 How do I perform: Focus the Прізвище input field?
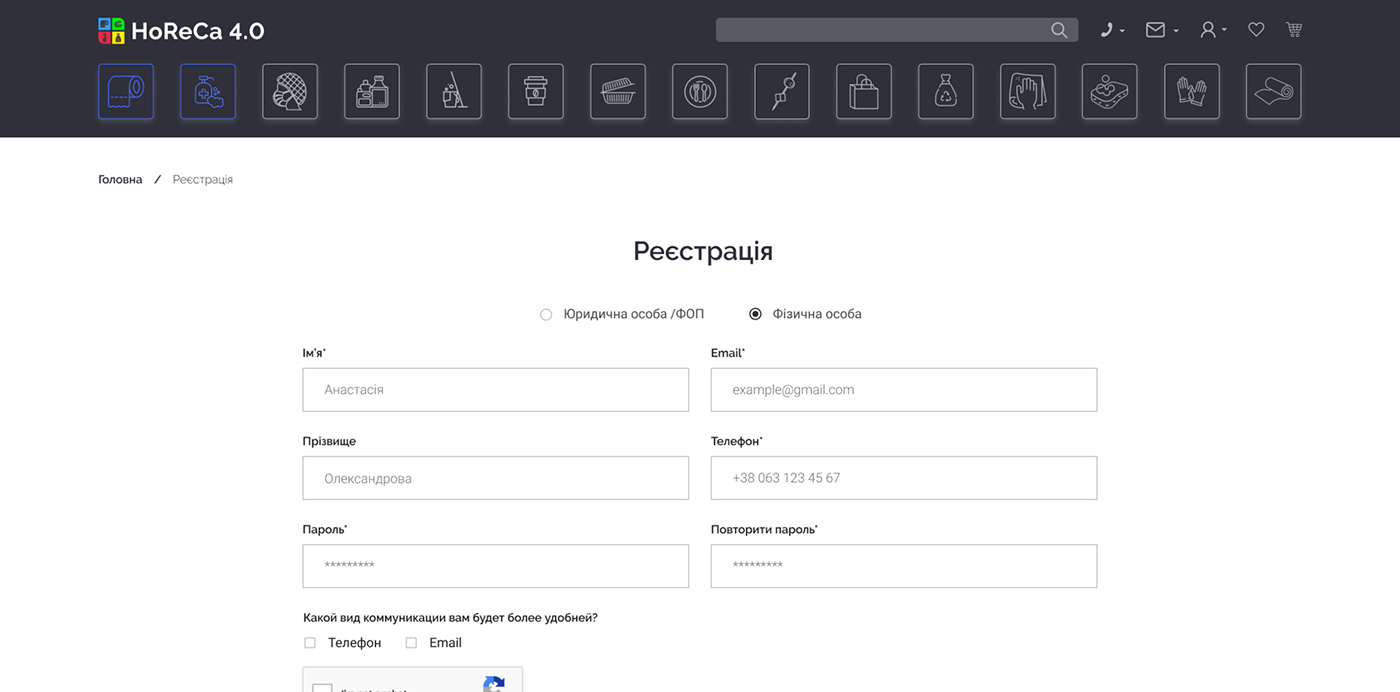tap(495, 478)
